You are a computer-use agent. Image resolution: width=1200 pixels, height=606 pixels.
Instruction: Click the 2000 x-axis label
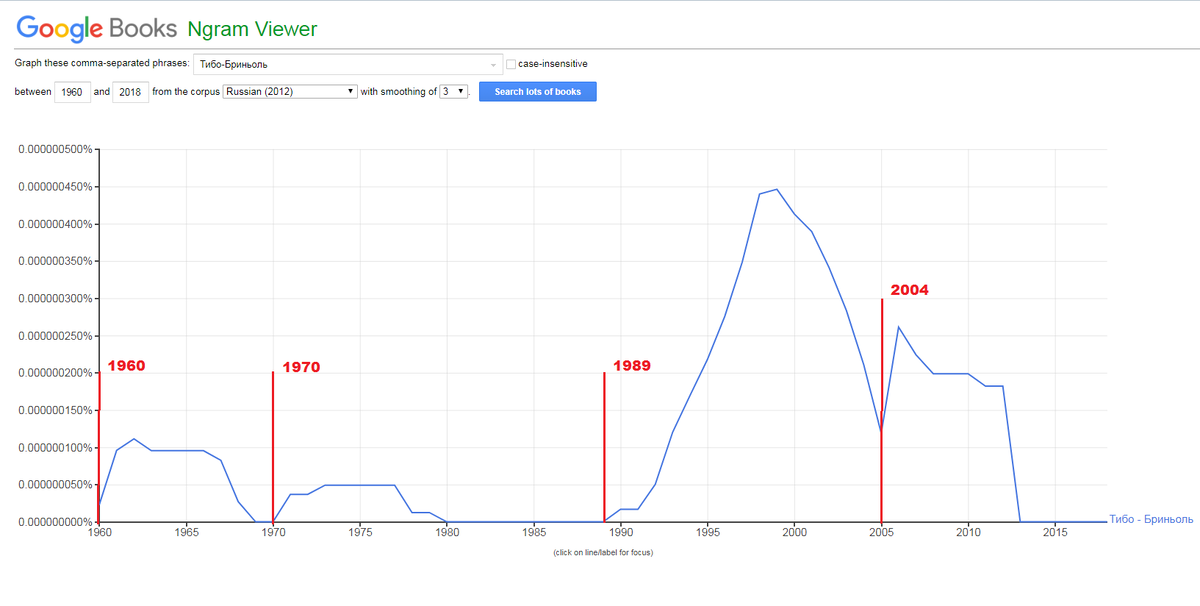[795, 534]
